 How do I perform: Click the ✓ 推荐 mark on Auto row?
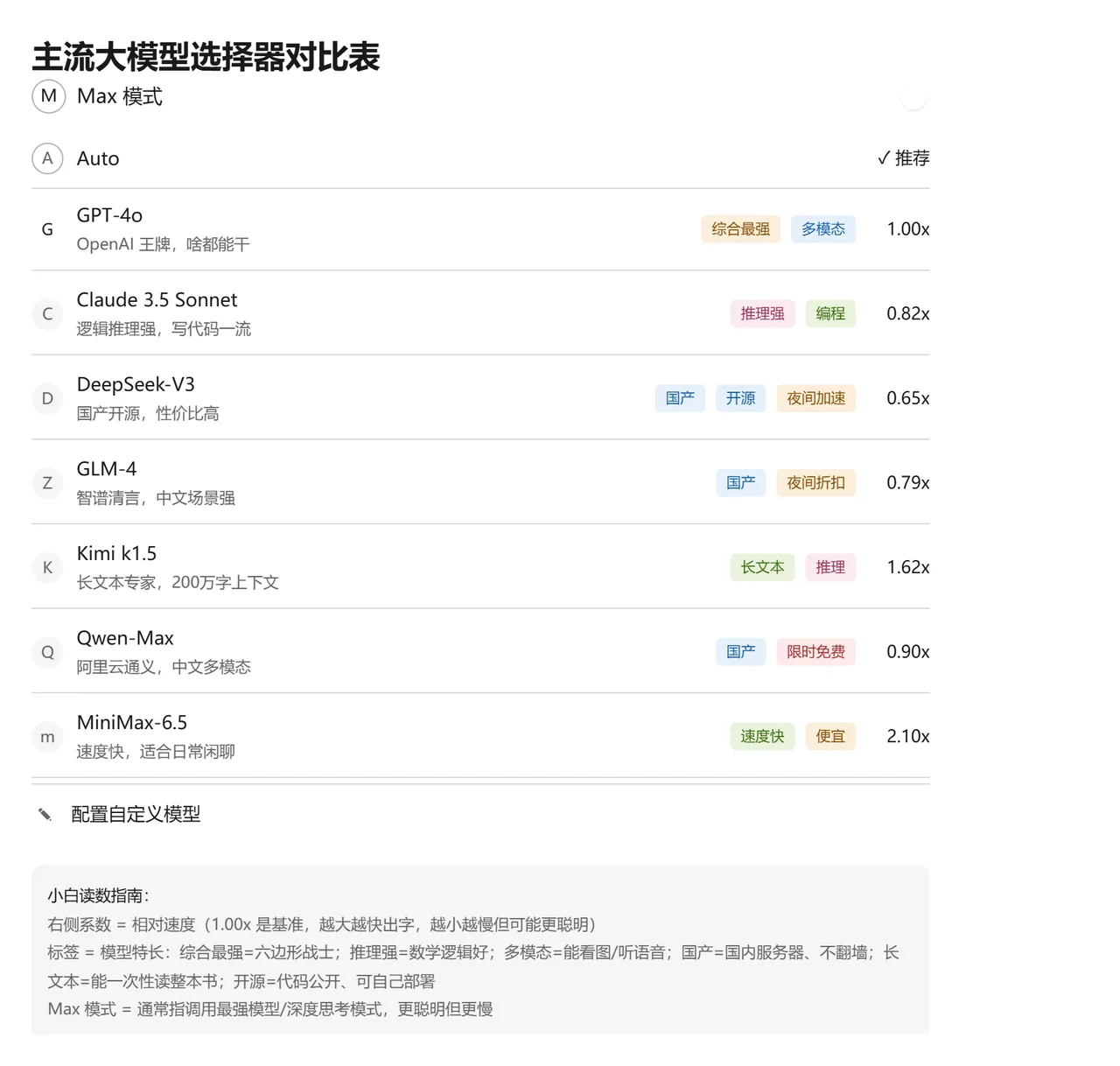click(x=903, y=158)
